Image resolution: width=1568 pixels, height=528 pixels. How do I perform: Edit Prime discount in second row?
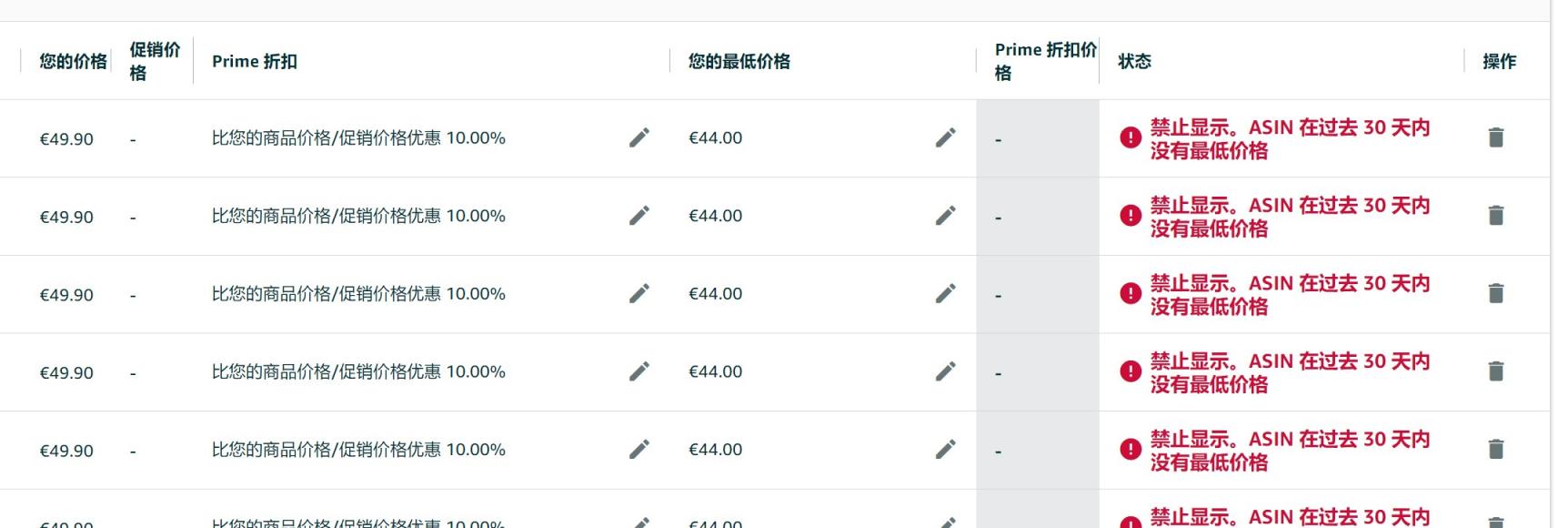coord(639,216)
